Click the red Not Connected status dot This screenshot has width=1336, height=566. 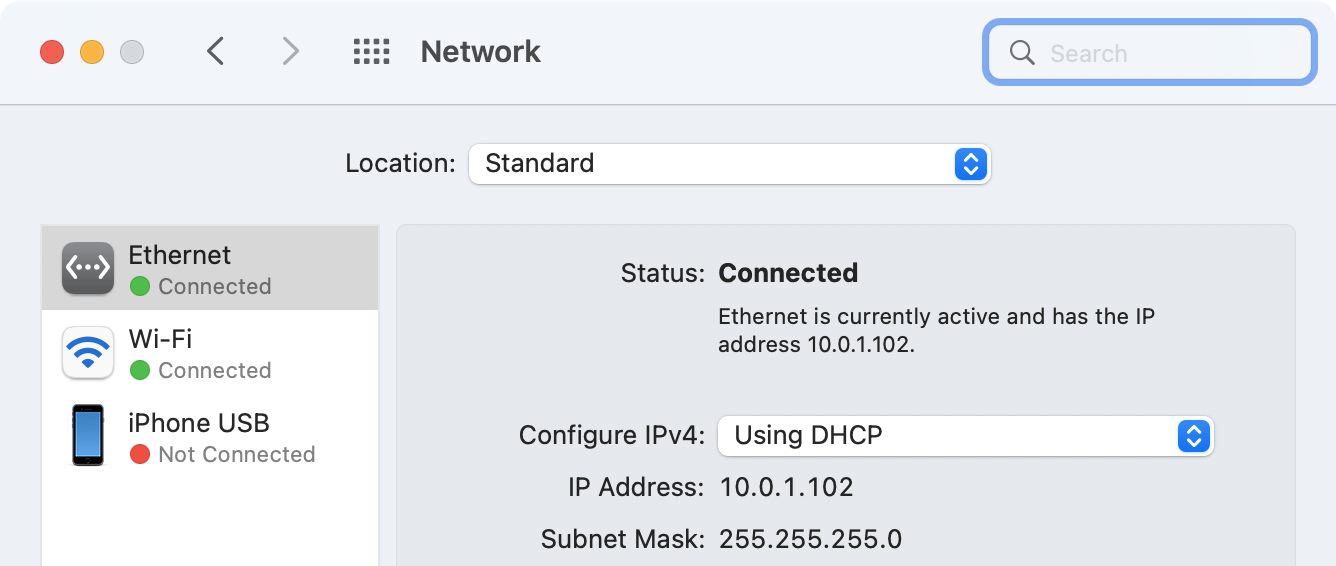[140, 454]
